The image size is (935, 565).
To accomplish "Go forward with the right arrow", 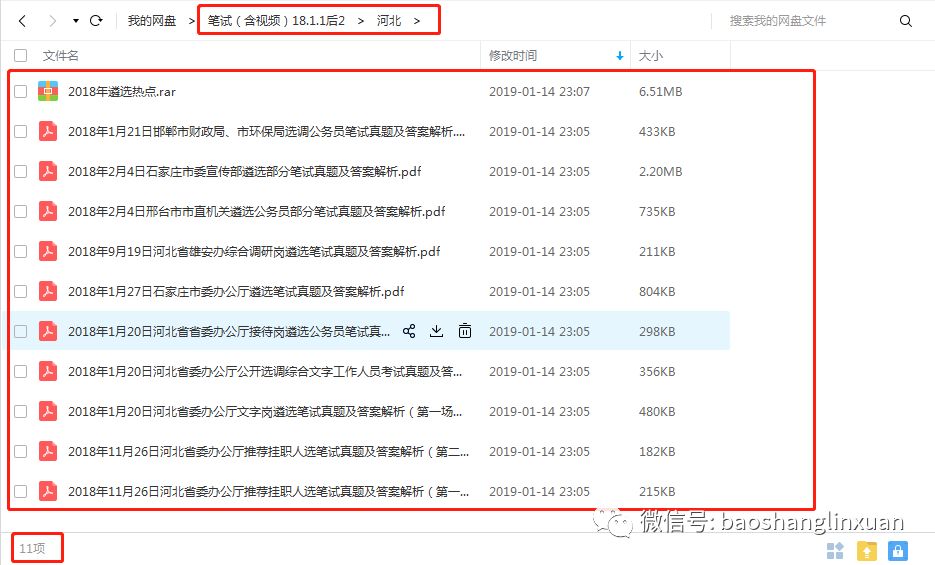I will 52,21.
